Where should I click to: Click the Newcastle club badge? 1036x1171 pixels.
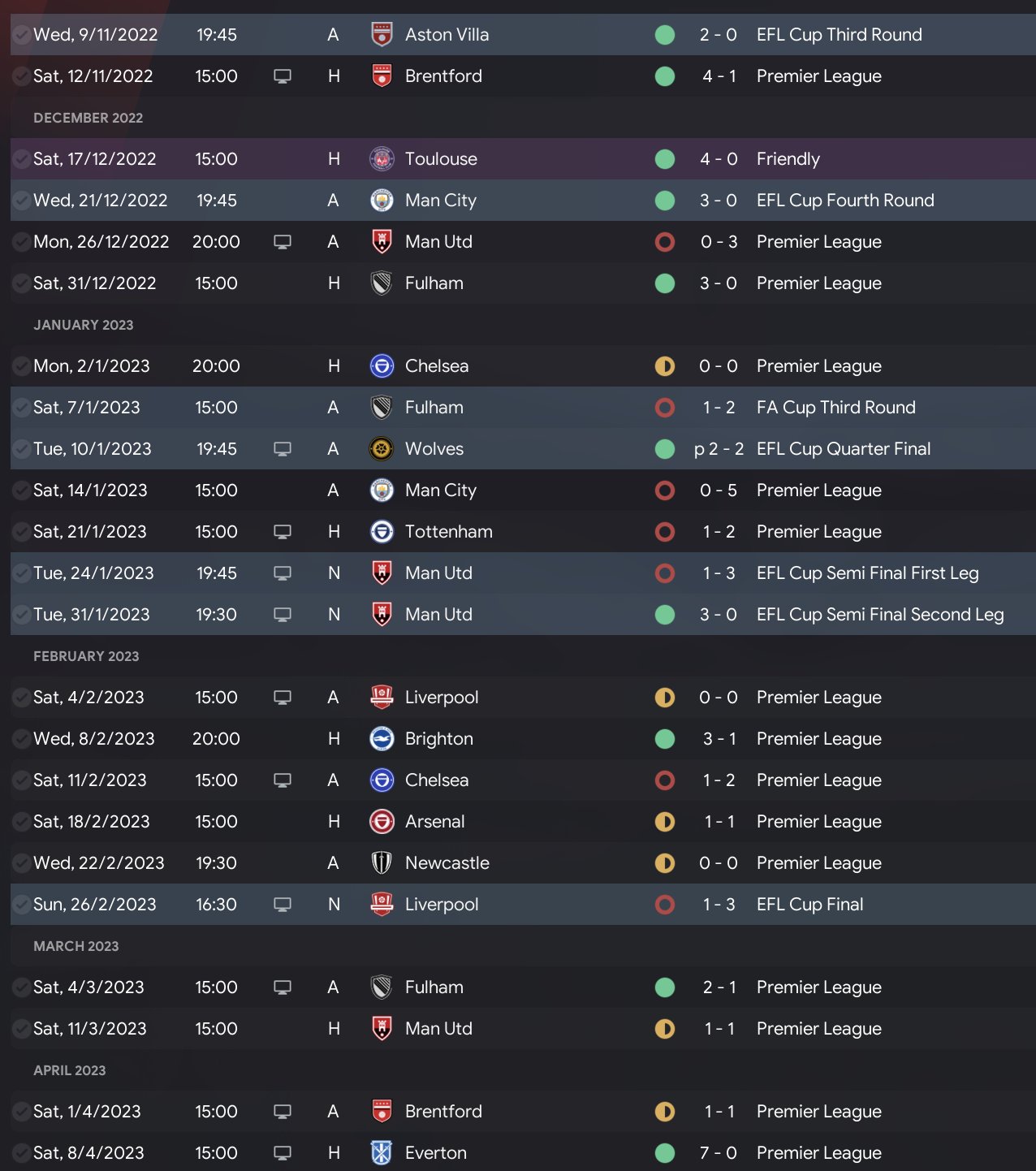[x=382, y=863]
